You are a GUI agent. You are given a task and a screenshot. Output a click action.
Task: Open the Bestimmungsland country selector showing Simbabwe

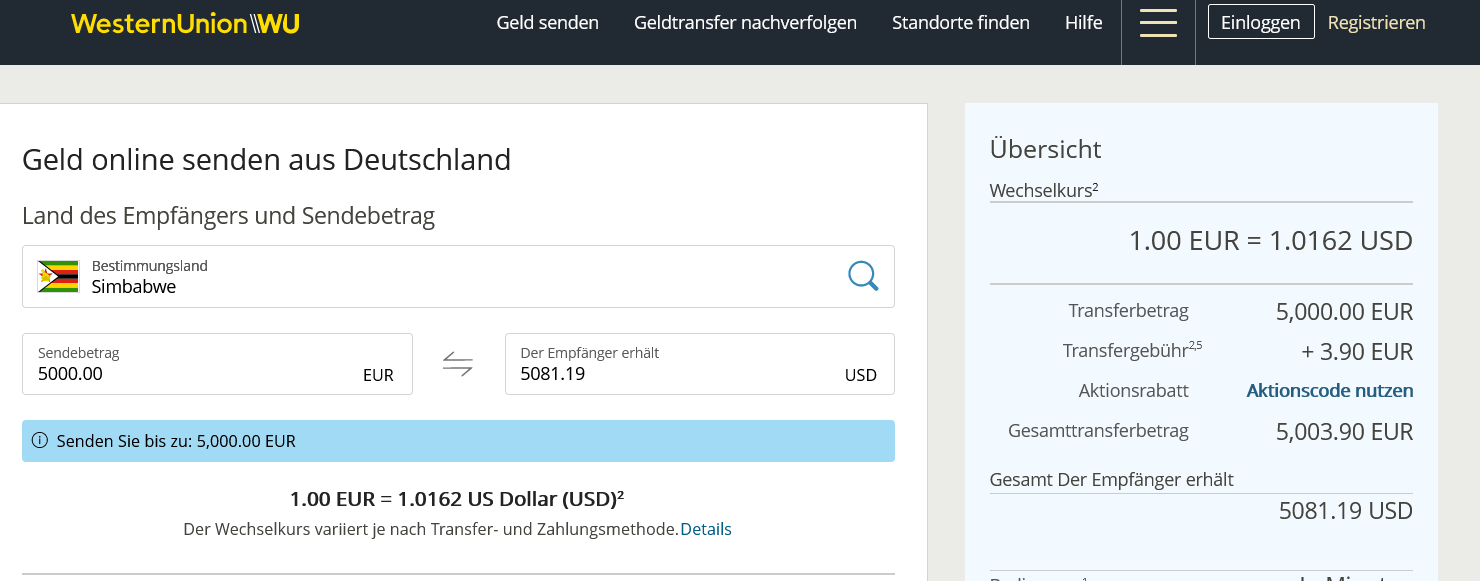point(440,277)
